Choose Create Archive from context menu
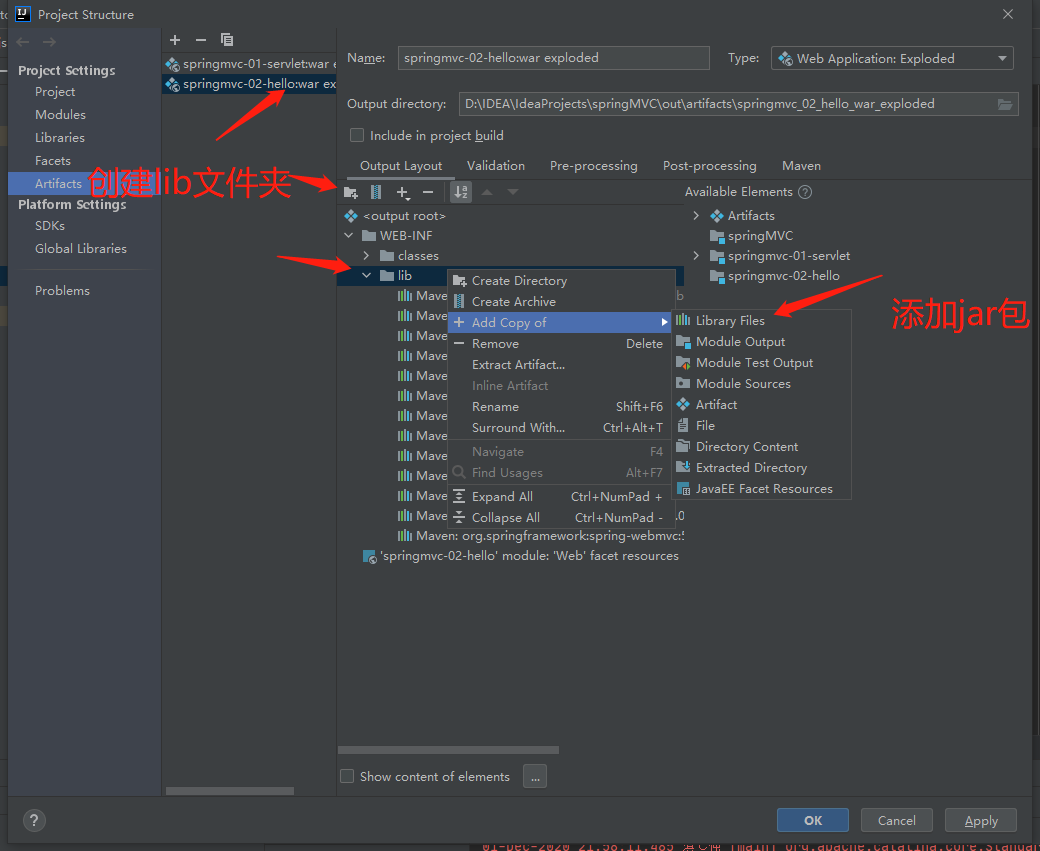The image size is (1040, 851). [x=560, y=302]
